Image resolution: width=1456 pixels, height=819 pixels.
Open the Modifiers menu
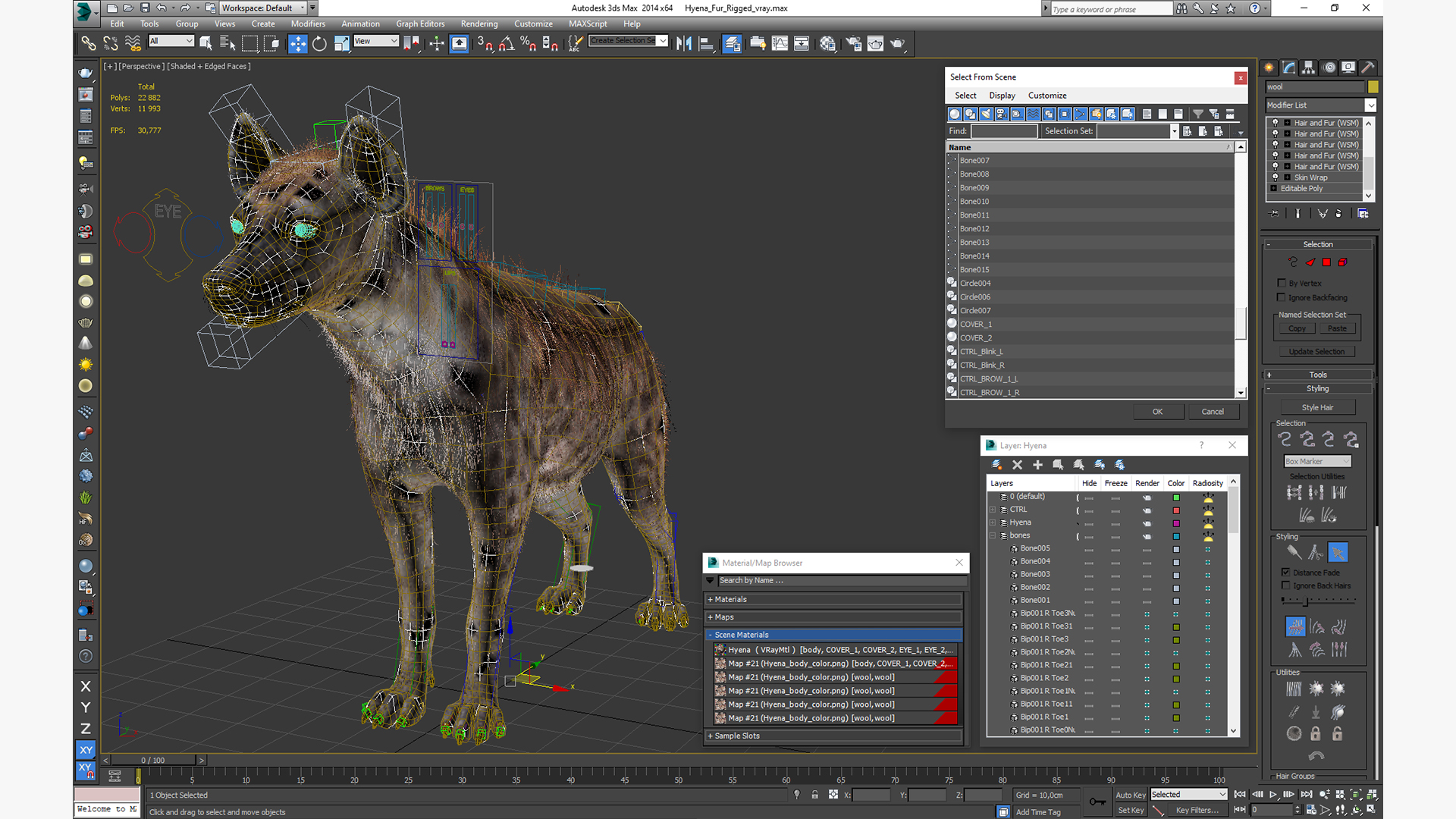[308, 24]
